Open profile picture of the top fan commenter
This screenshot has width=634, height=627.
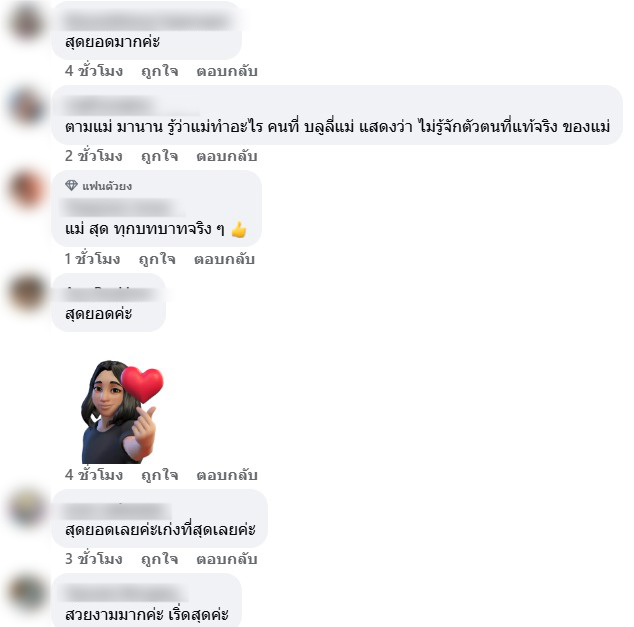tap(27, 190)
